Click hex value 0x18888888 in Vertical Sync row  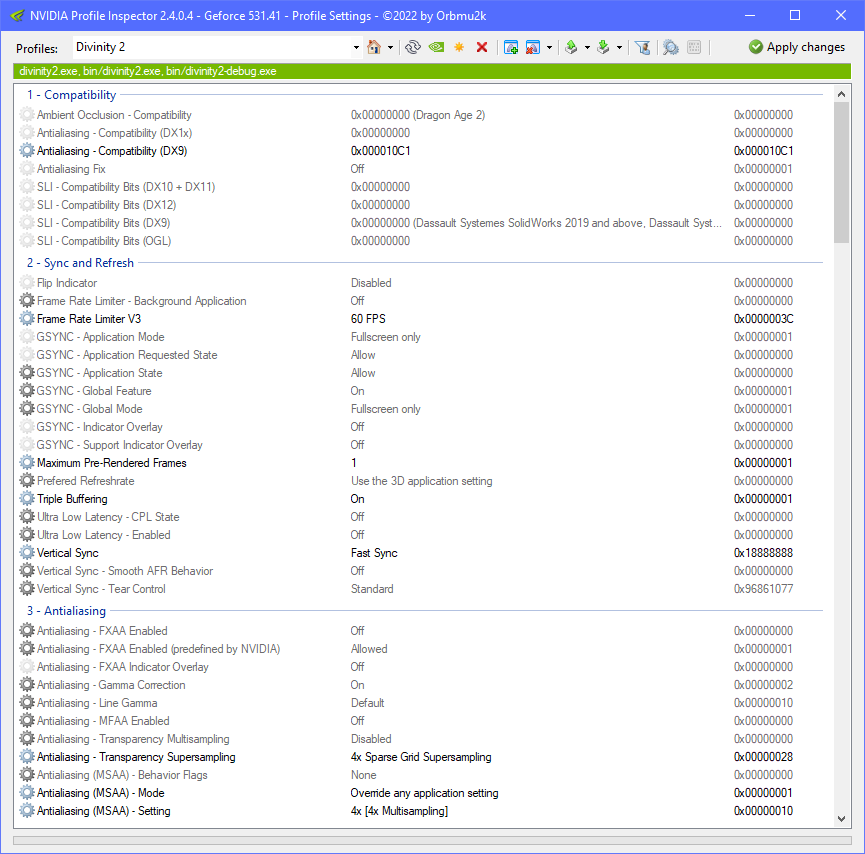(x=763, y=553)
